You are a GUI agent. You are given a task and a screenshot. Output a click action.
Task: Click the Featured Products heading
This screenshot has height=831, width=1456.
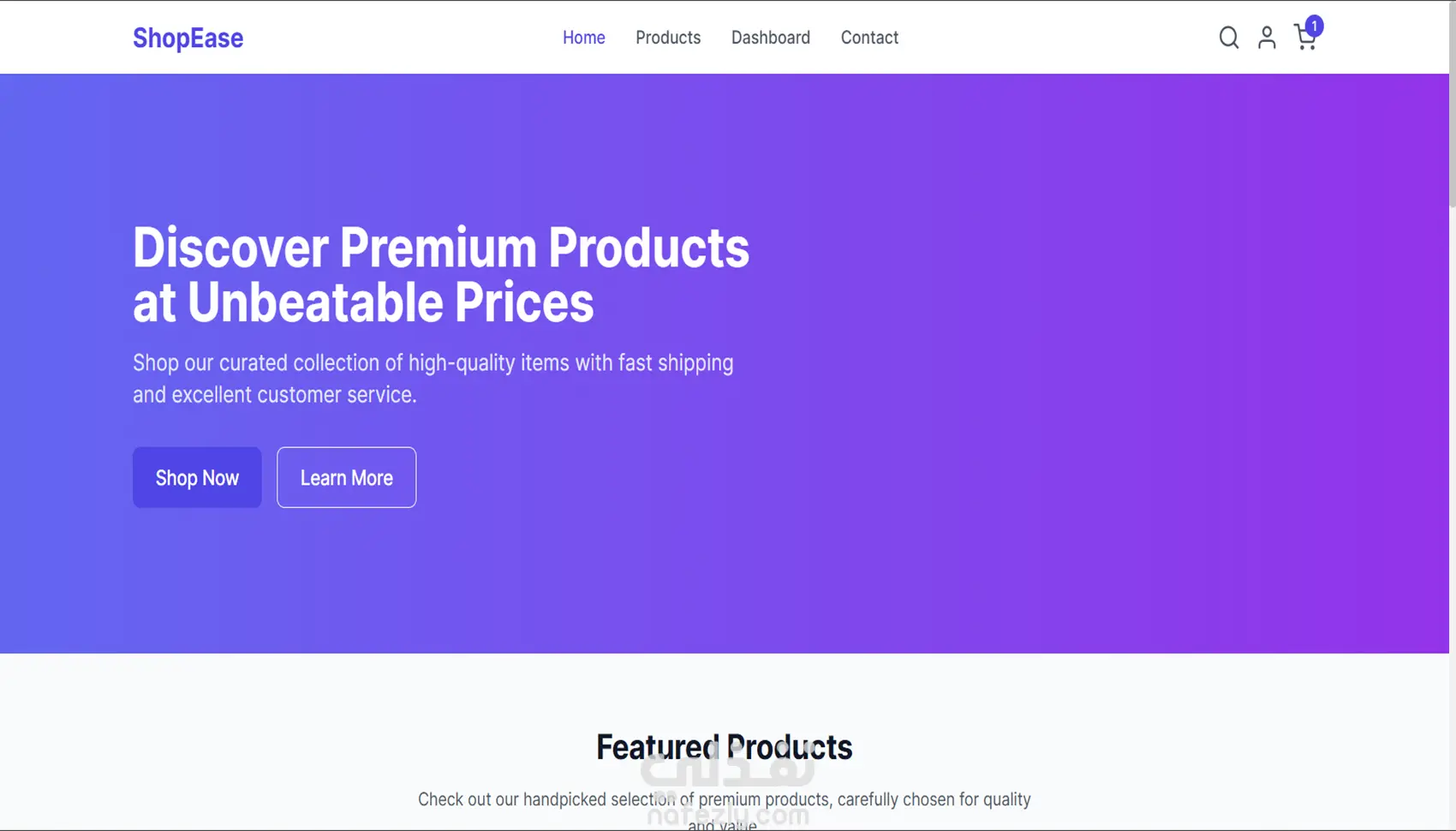[x=724, y=747]
